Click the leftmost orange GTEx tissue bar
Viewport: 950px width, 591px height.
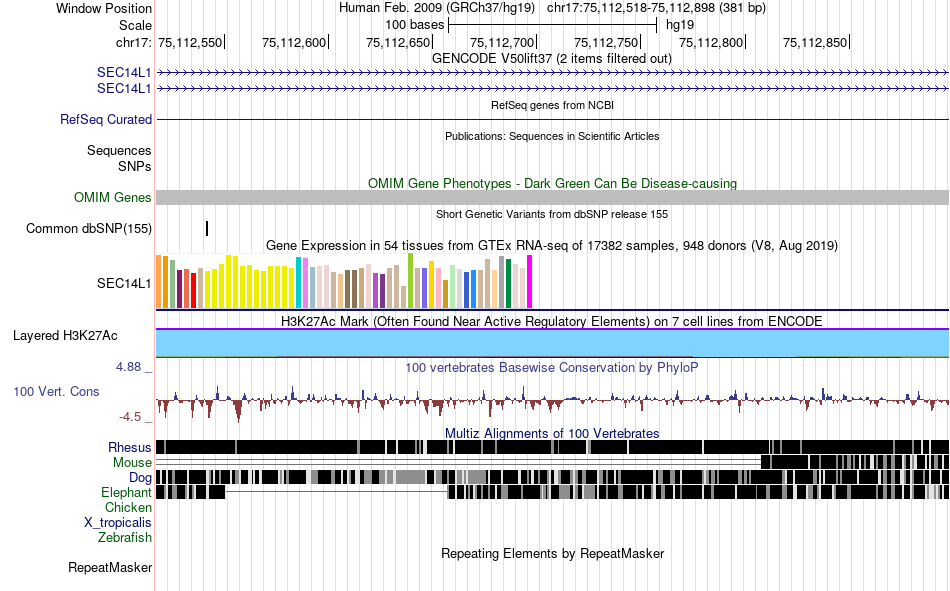click(159, 282)
